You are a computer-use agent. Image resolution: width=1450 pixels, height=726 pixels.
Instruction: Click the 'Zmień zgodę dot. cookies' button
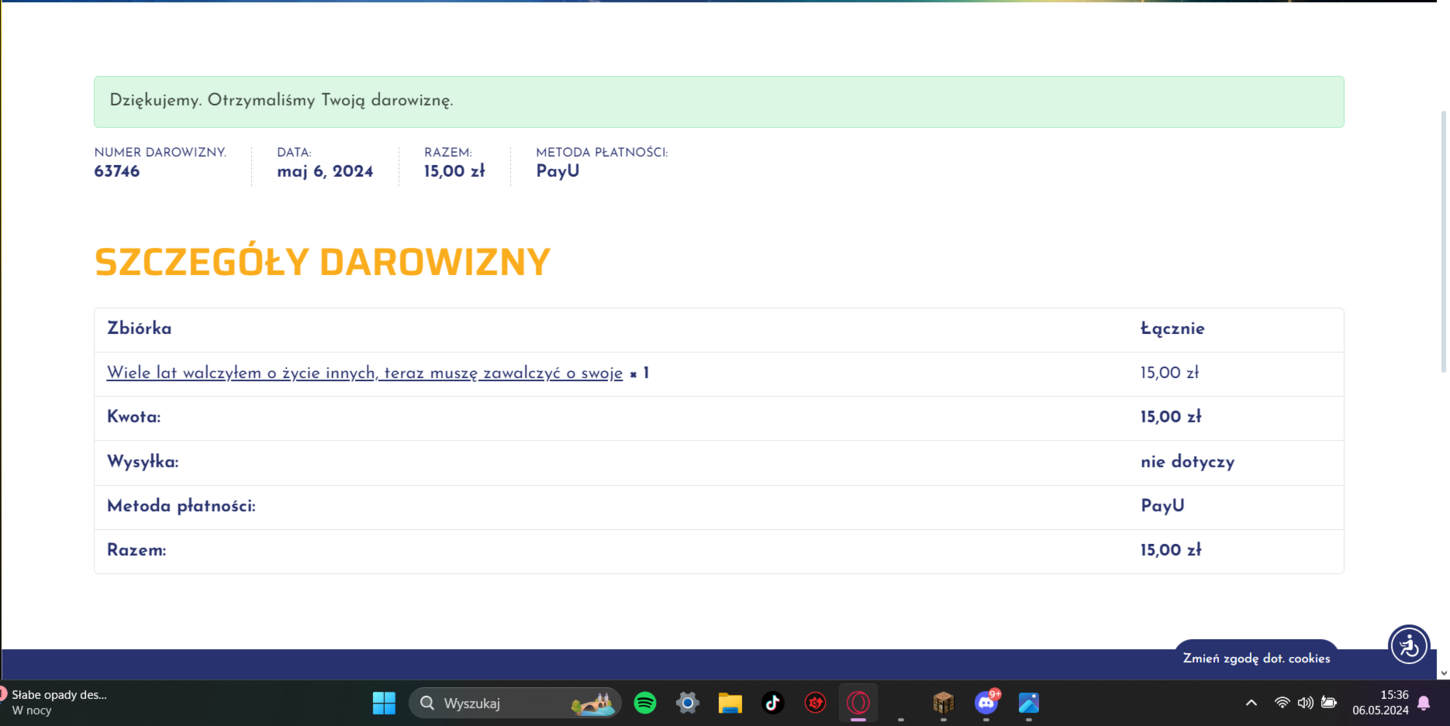pyautogui.click(x=1256, y=658)
